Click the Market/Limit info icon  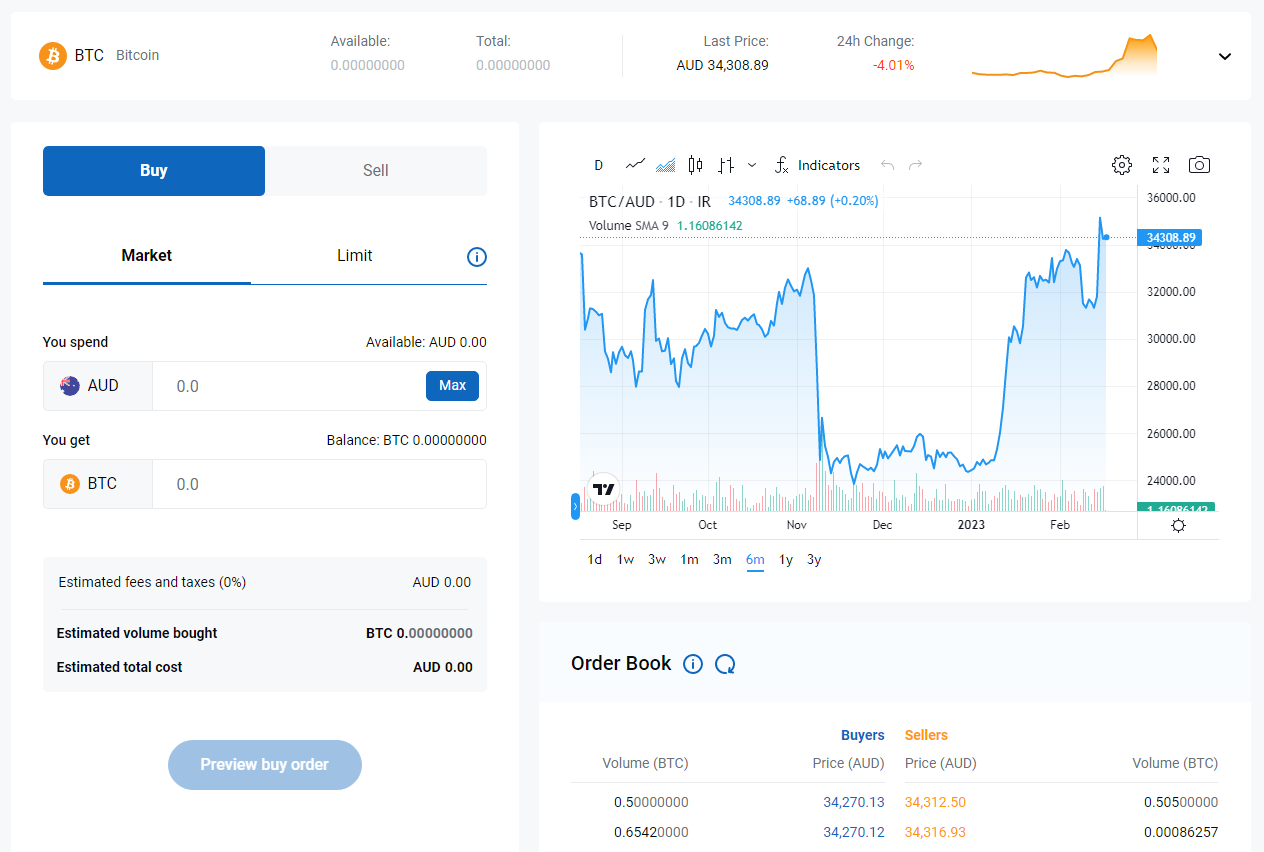point(477,257)
